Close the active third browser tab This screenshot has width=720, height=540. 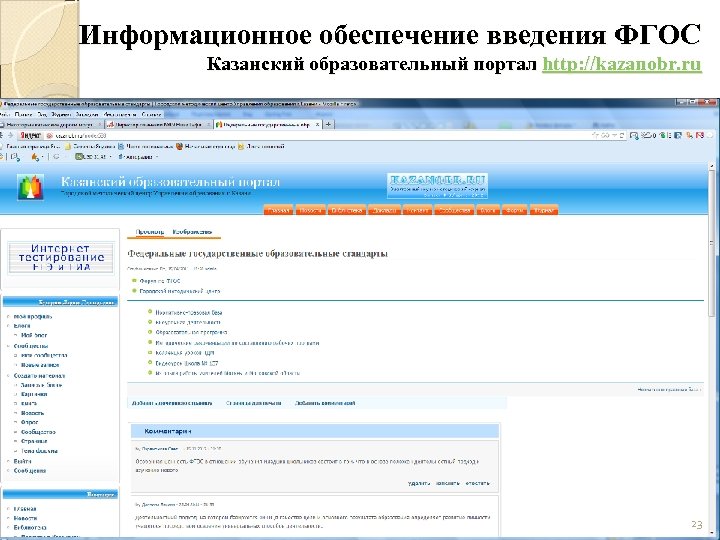point(317,124)
